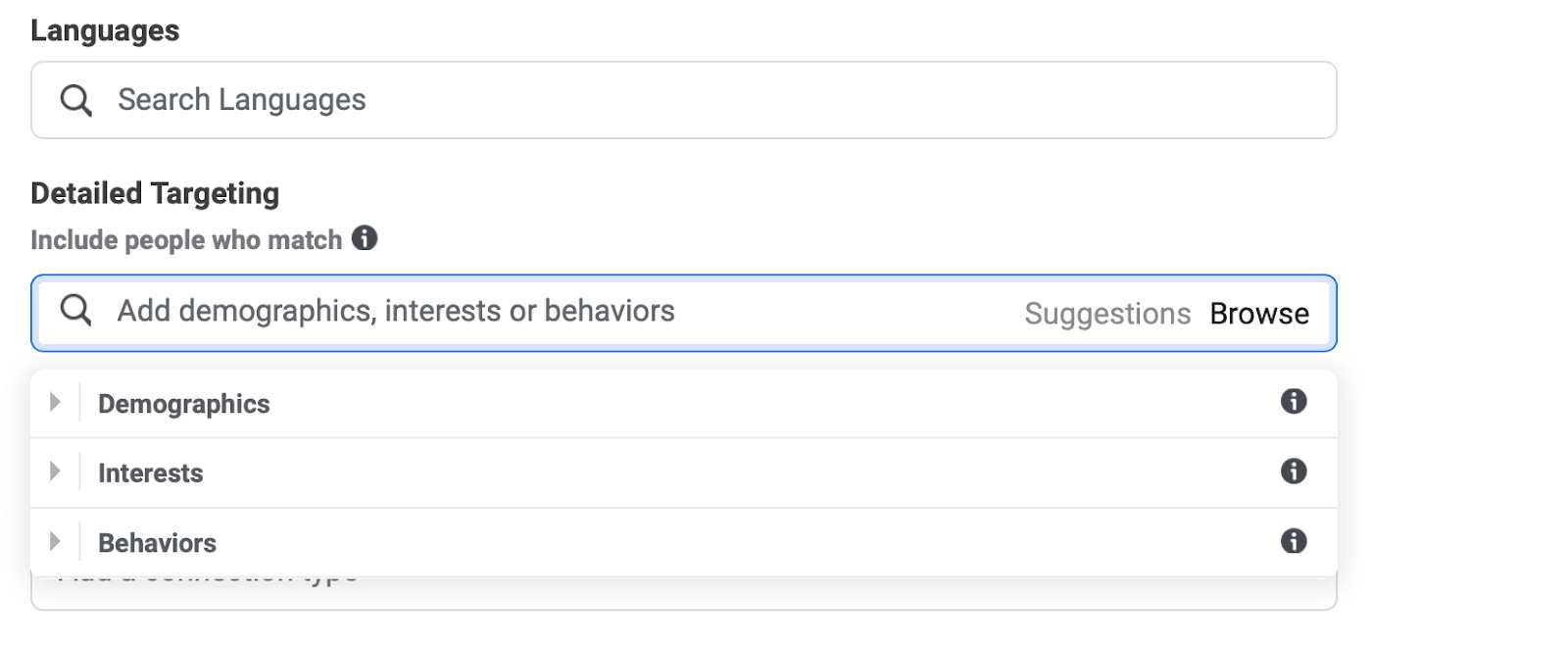Click the Languages section heading
1568x648 pixels.
click(105, 31)
